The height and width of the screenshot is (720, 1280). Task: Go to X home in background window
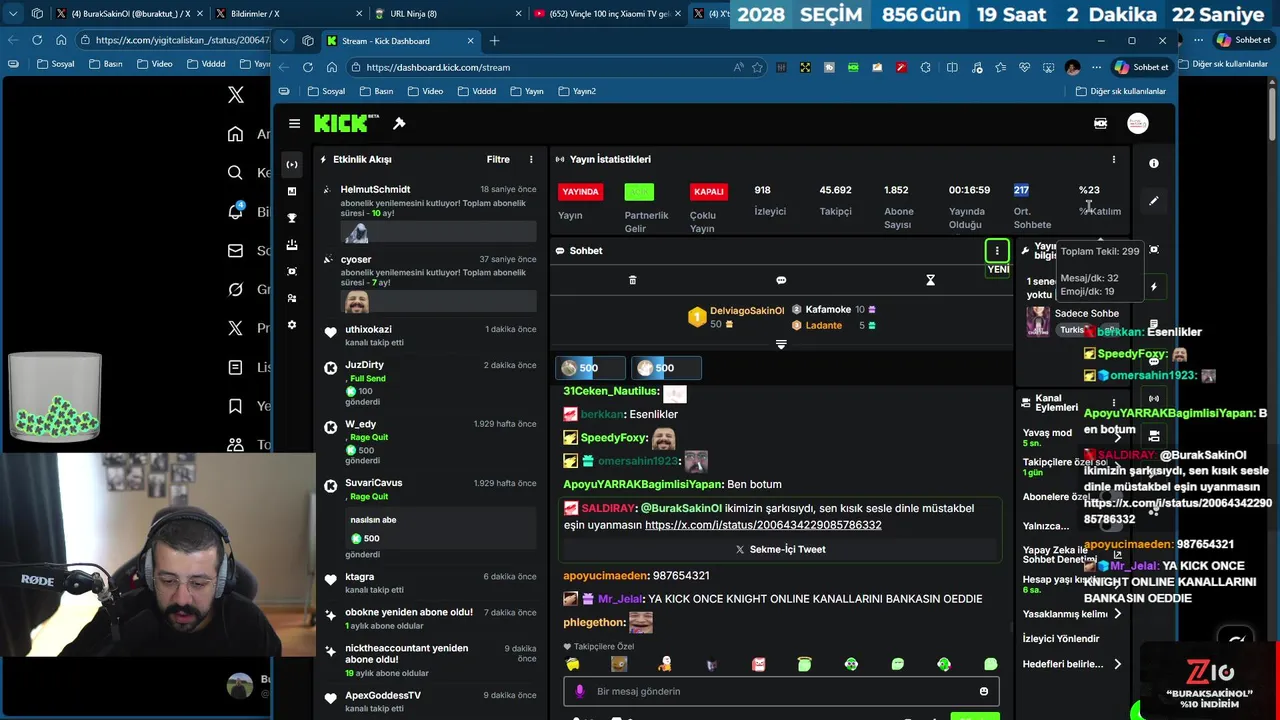(x=236, y=134)
